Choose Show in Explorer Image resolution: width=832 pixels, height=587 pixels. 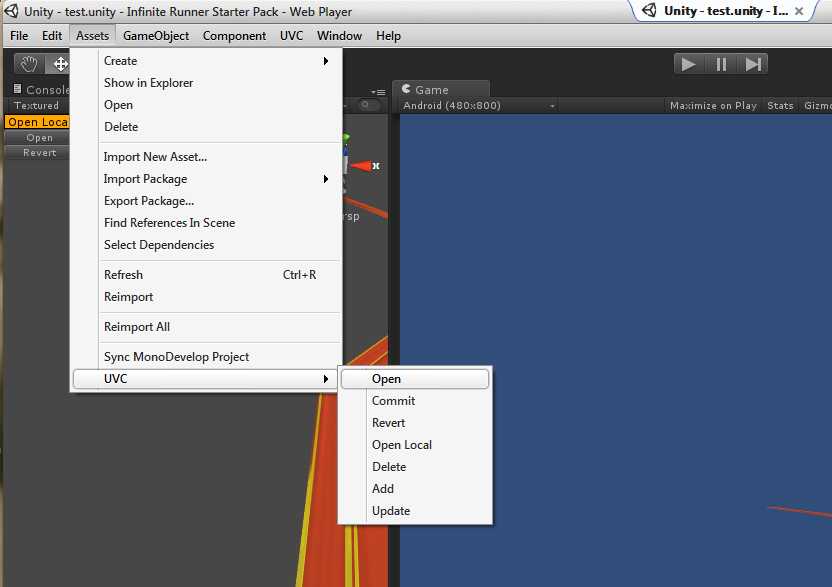[x=206, y=83]
